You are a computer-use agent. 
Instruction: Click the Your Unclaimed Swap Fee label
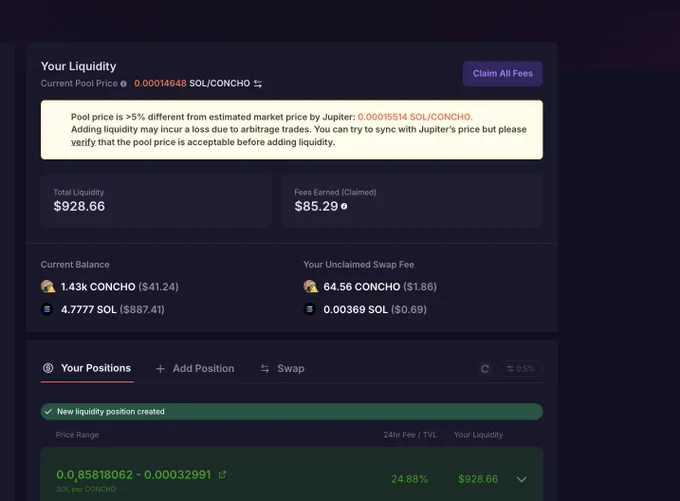[x=359, y=265]
